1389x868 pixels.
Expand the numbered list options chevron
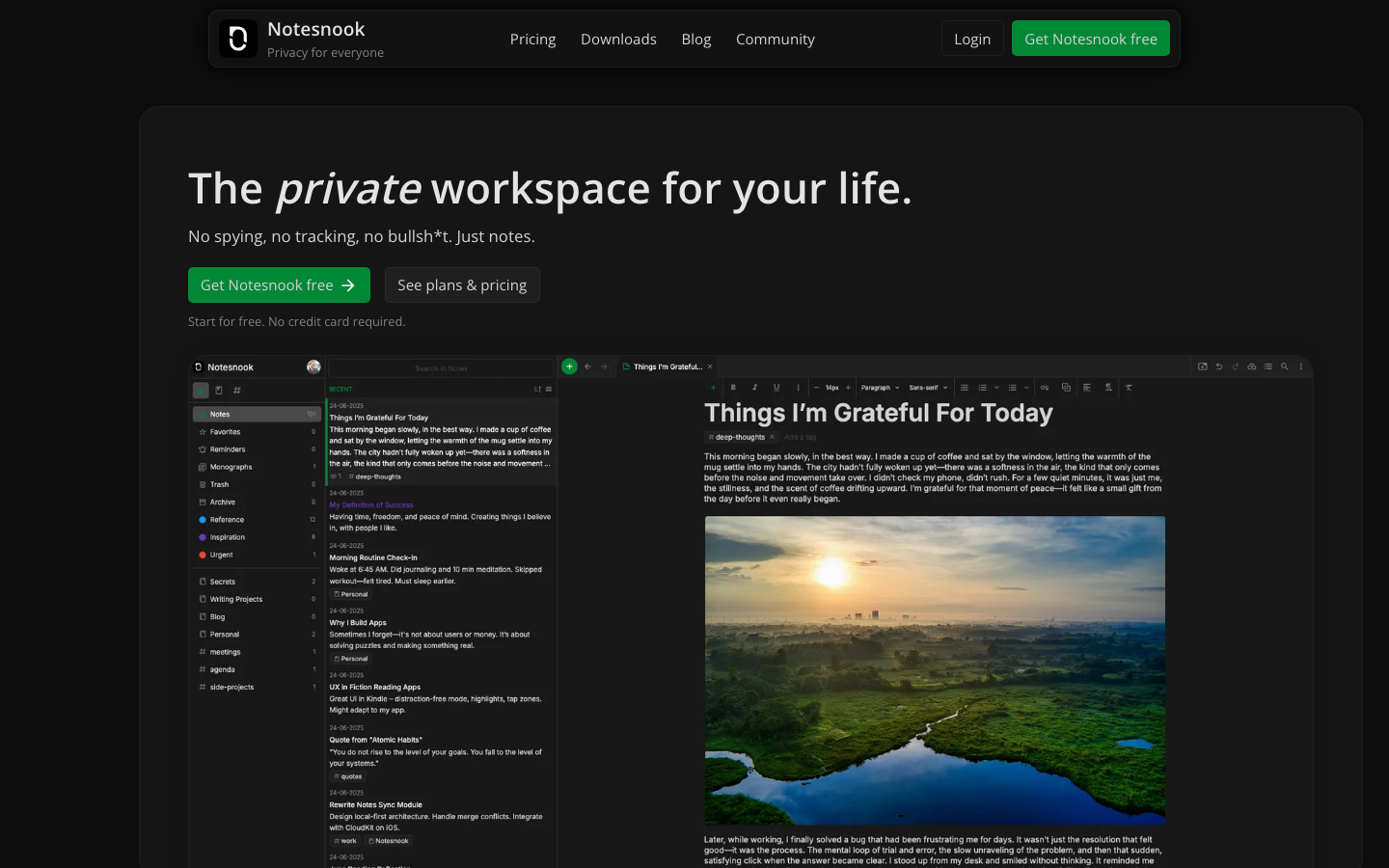[995, 387]
